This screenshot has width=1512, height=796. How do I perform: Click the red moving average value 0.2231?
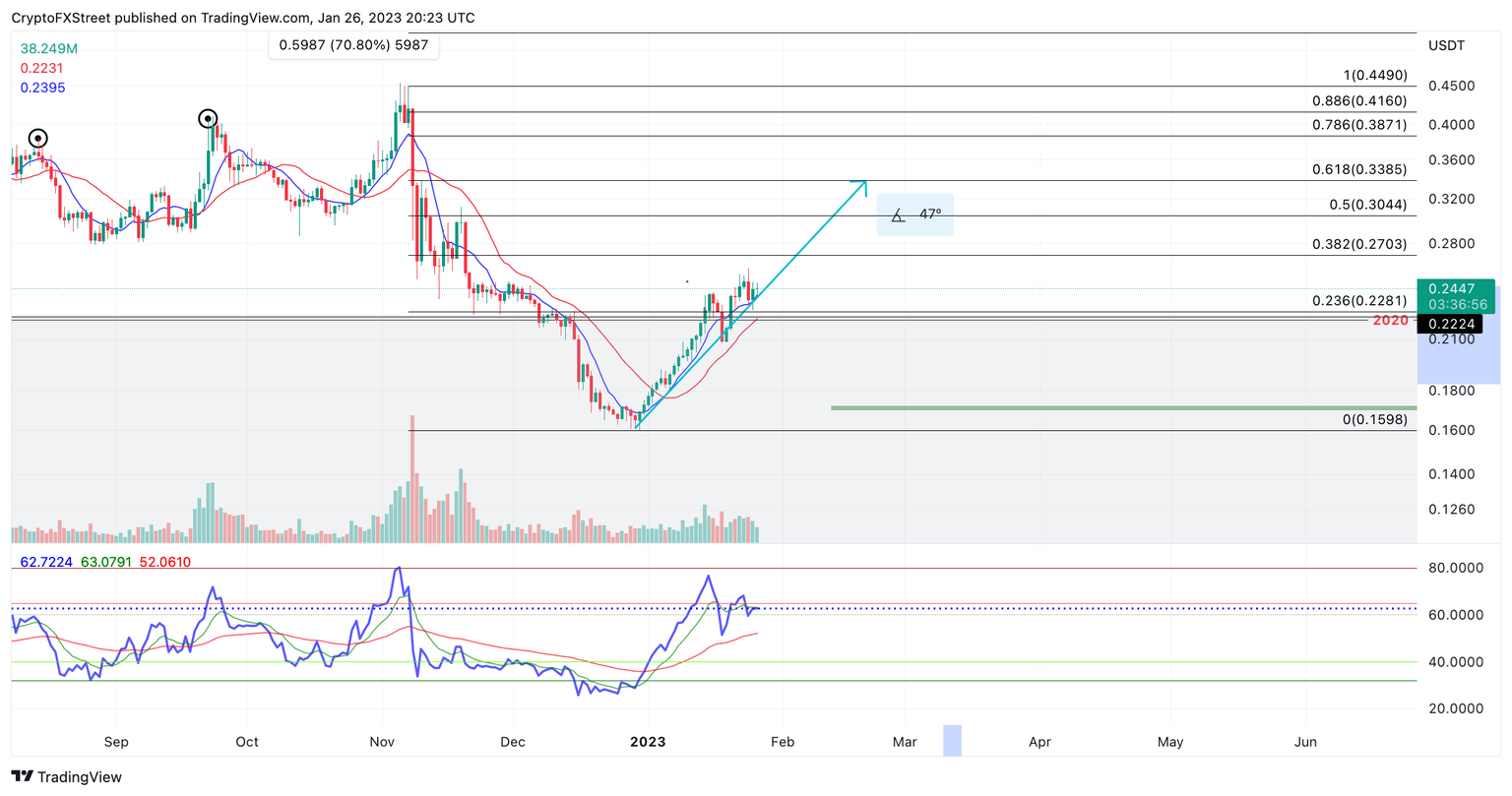pyautogui.click(x=41, y=68)
